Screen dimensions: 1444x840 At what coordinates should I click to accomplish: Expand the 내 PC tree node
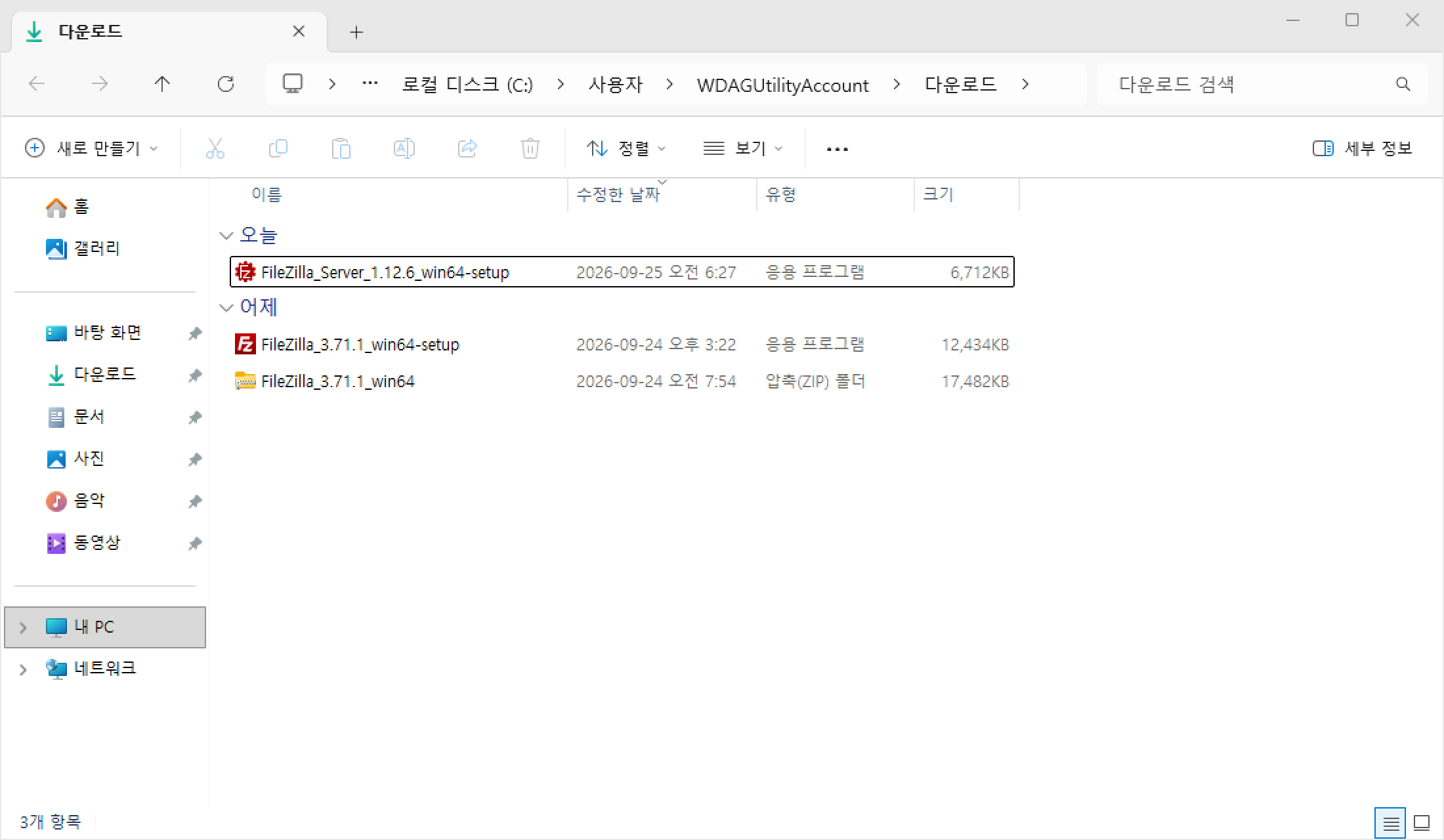pyautogui.click(x=23, y=627)
